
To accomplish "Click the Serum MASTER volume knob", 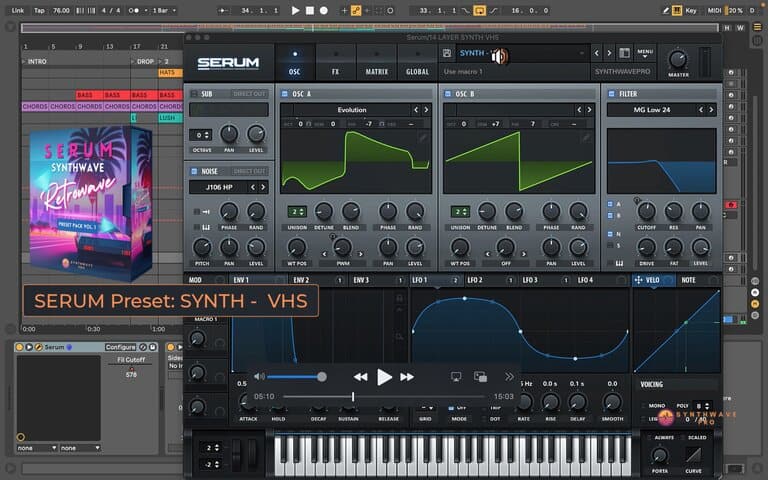I will (x=678, y=59).
